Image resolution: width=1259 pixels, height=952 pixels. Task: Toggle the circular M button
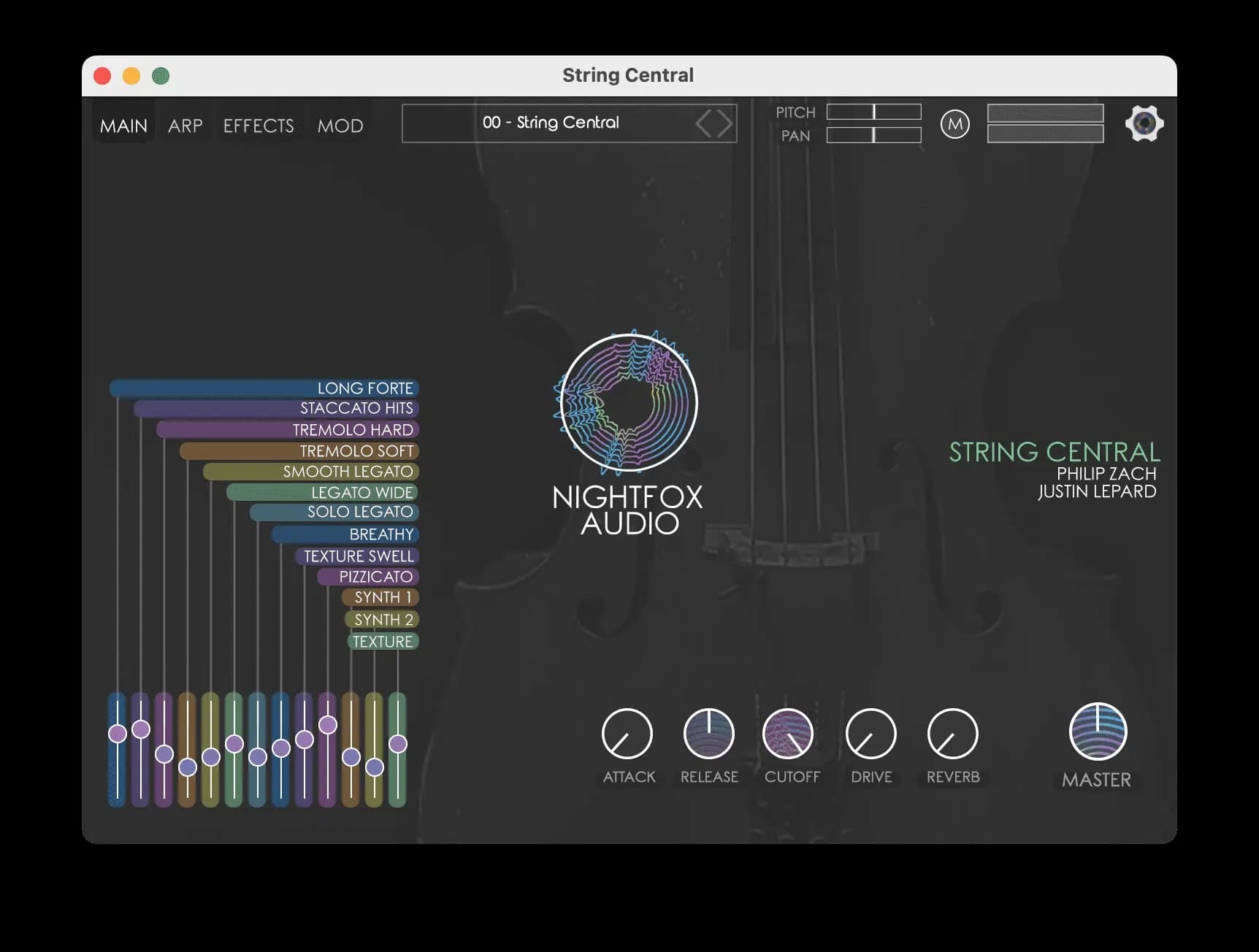(954, 124)
